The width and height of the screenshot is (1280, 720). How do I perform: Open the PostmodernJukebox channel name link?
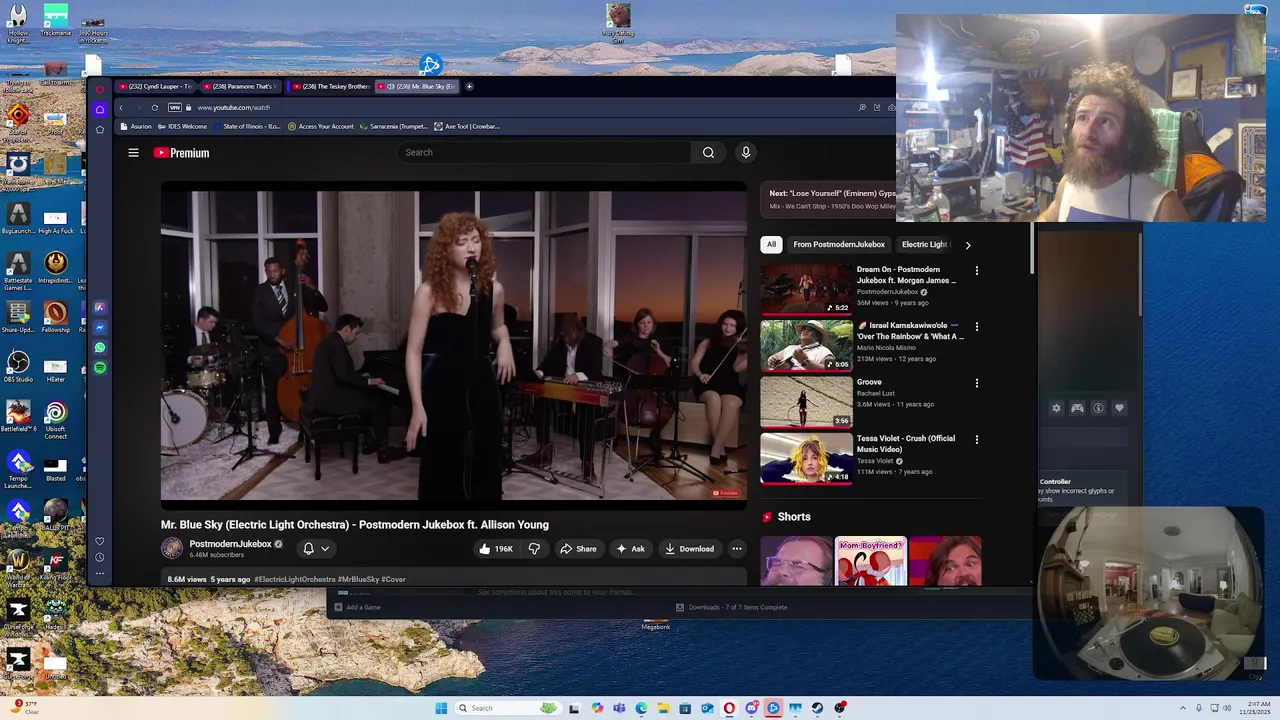pyautogui.click(x=230, y=544)
